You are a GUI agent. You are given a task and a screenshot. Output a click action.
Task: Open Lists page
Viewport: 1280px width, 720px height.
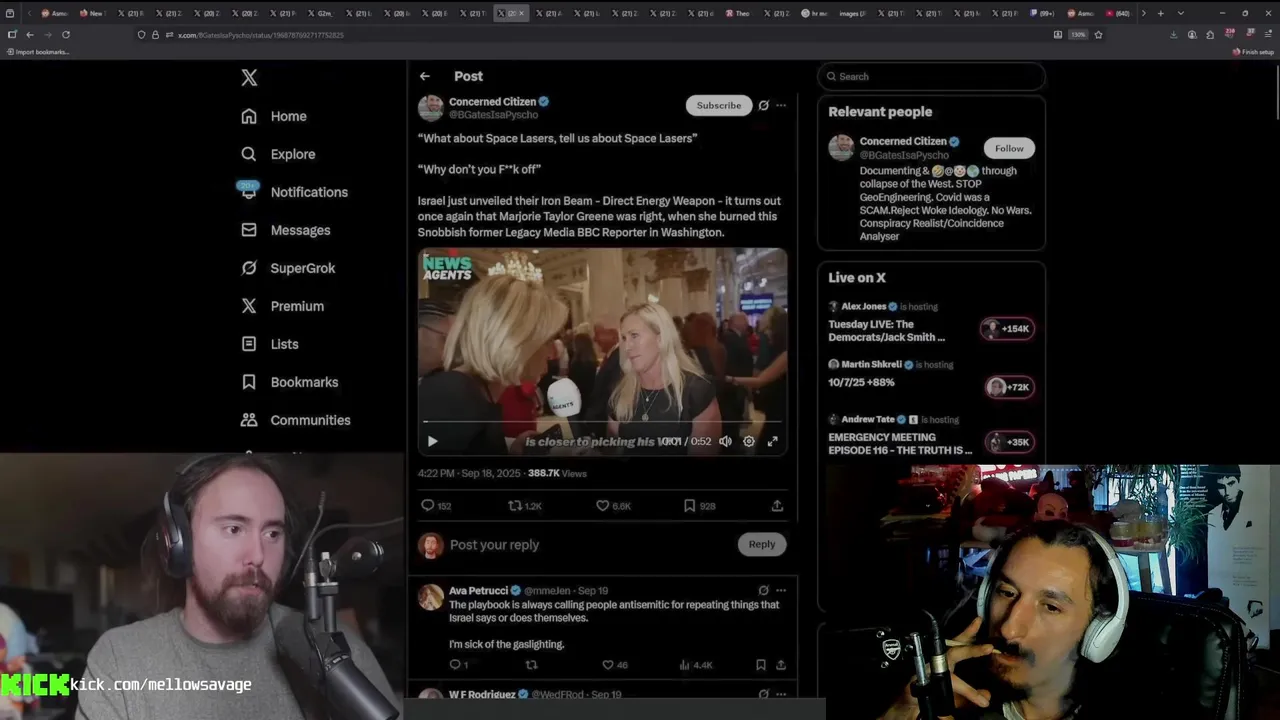(x=284, y=344)
